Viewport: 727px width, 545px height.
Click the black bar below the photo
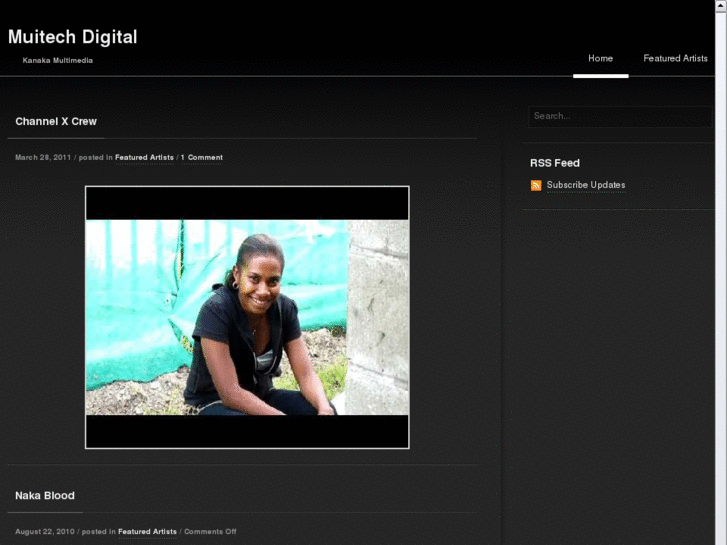247,431
